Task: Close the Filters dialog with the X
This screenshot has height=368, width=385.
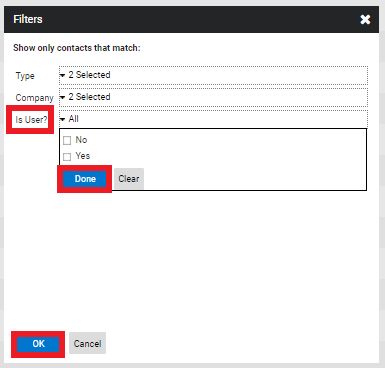Action: coord(365,19)
